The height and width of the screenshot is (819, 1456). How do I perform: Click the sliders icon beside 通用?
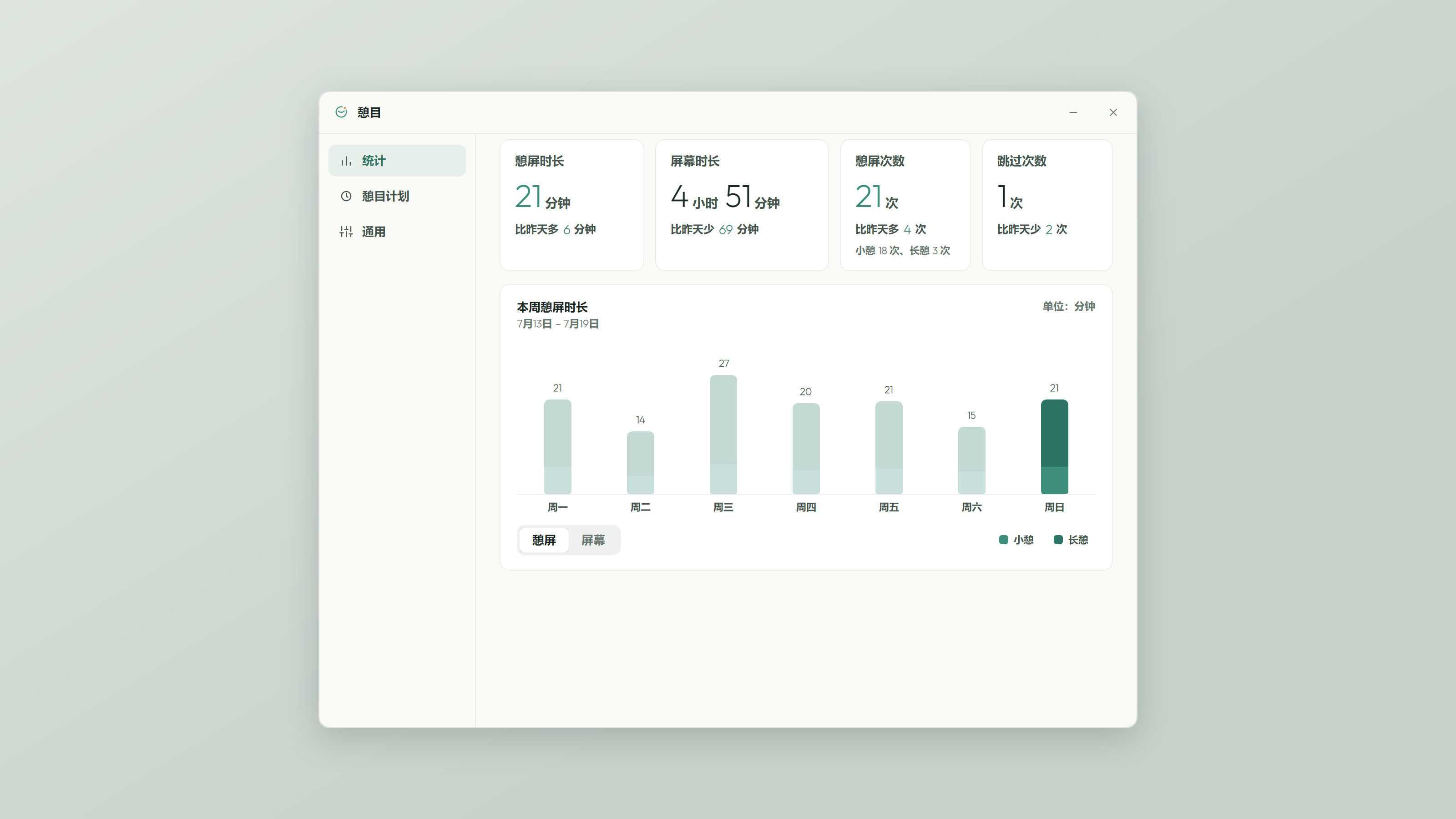(x=346, y=232)
